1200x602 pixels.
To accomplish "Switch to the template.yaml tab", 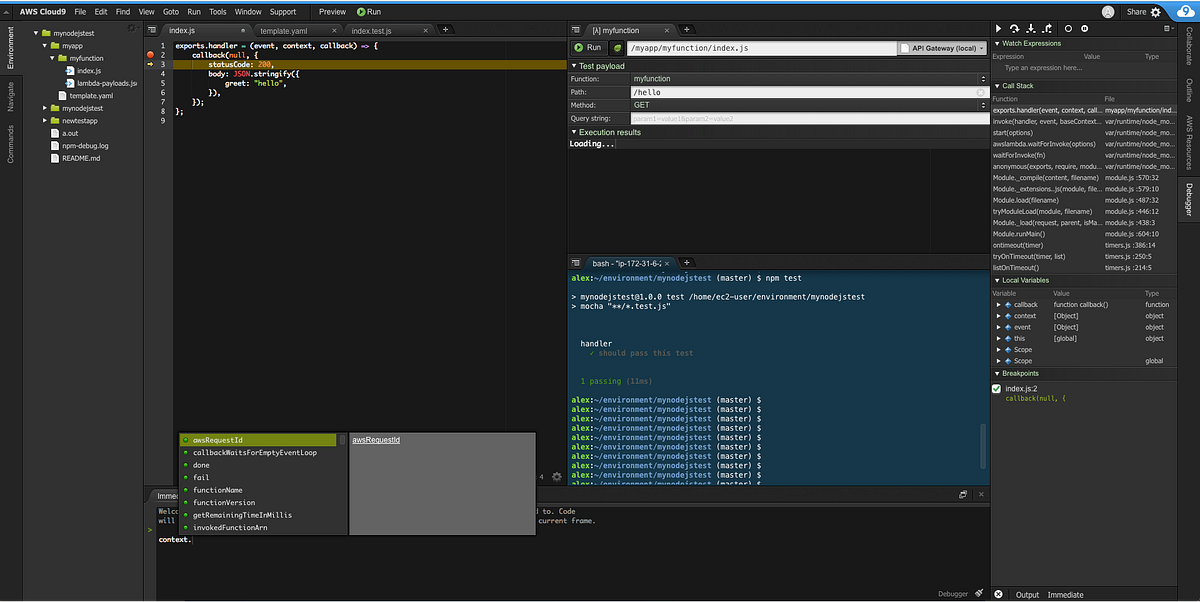I will 285,30.
